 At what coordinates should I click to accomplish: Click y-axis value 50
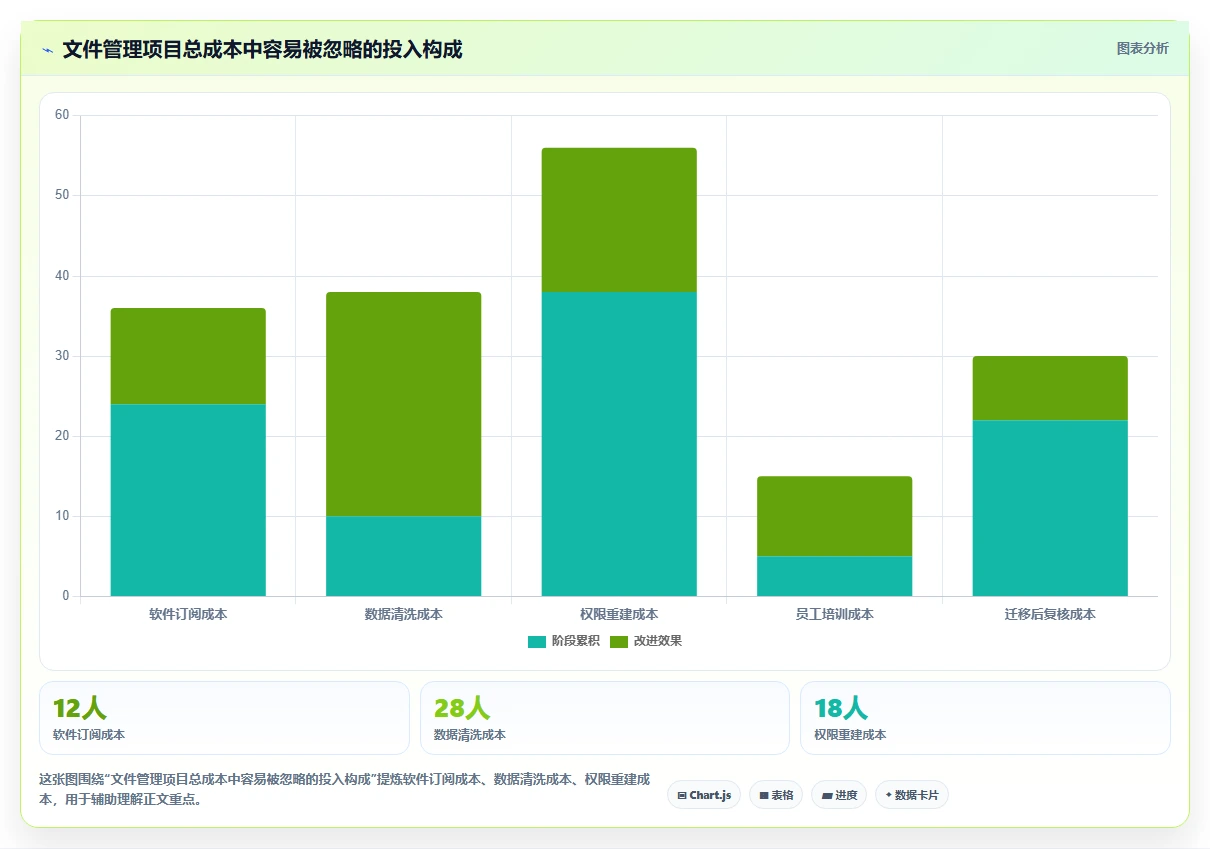(62, 195)
